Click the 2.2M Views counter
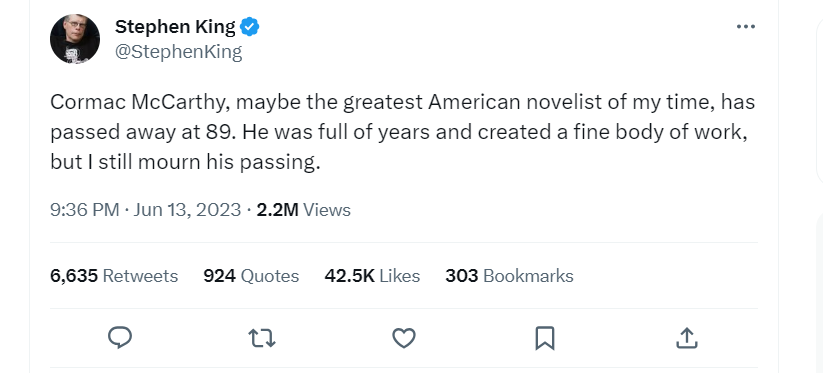Viewport: 823px width, 373px height. click(x=303, y=210)
